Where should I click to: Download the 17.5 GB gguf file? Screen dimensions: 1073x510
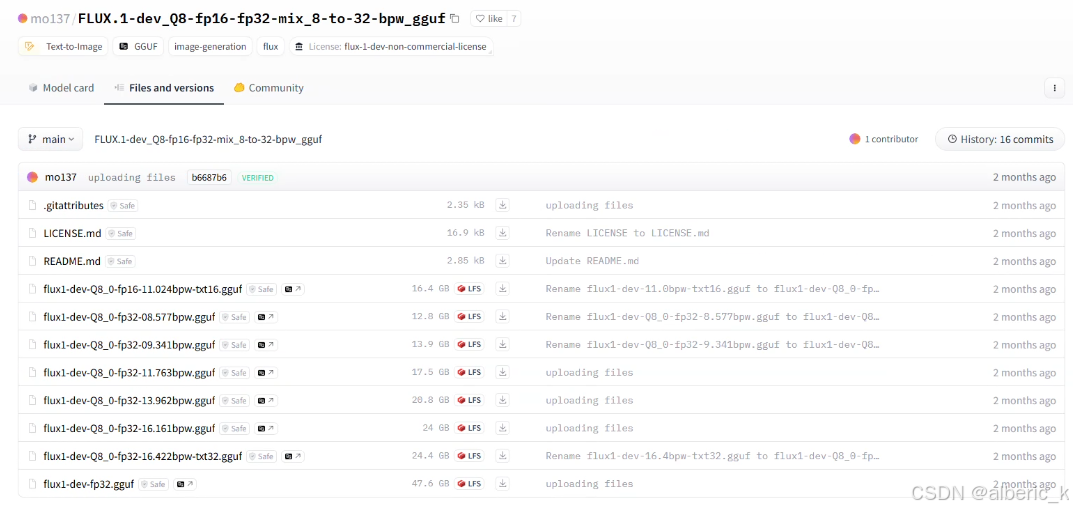[x=503, y=372]
